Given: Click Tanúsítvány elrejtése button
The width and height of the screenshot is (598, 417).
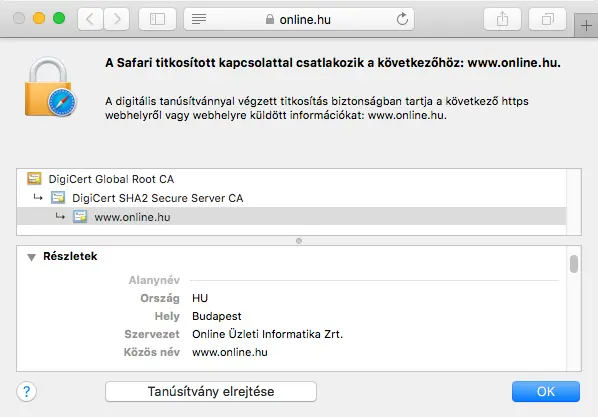Looking at the screenshot, I should point(211,391).
